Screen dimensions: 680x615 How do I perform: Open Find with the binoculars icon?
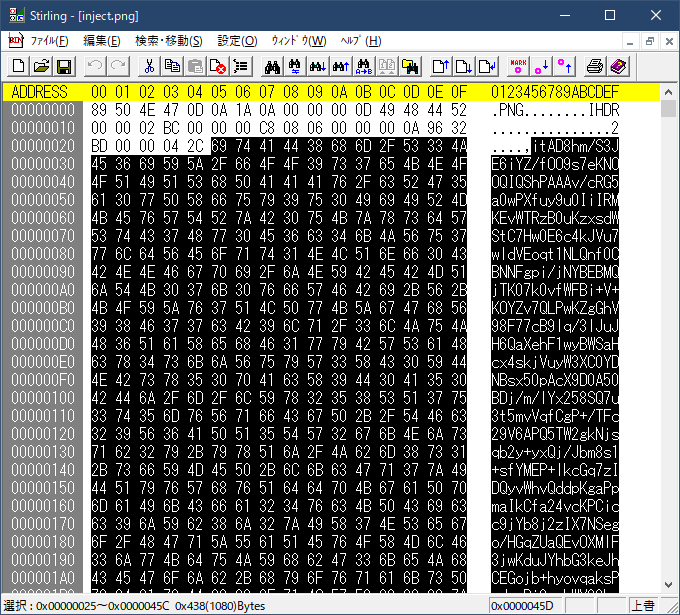click(x=271, y=66)
